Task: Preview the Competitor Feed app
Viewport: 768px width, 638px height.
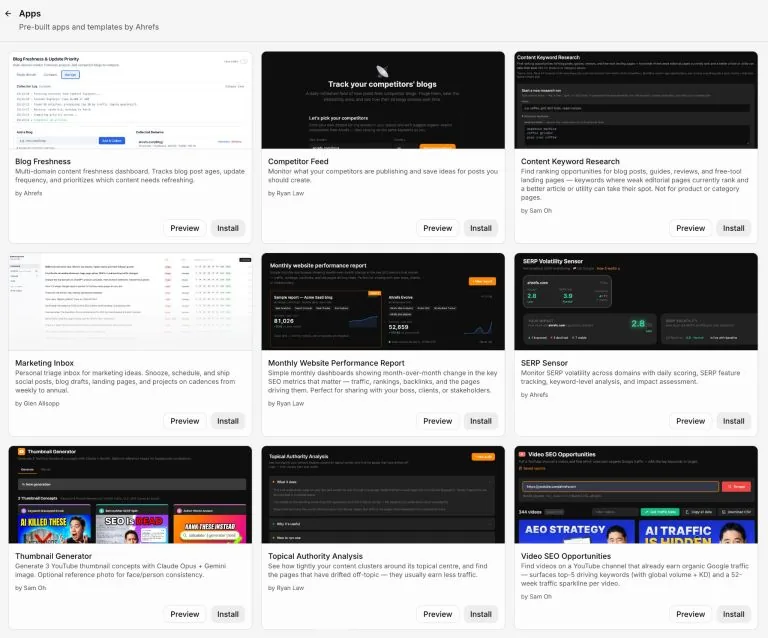Action: click(437, 228)
